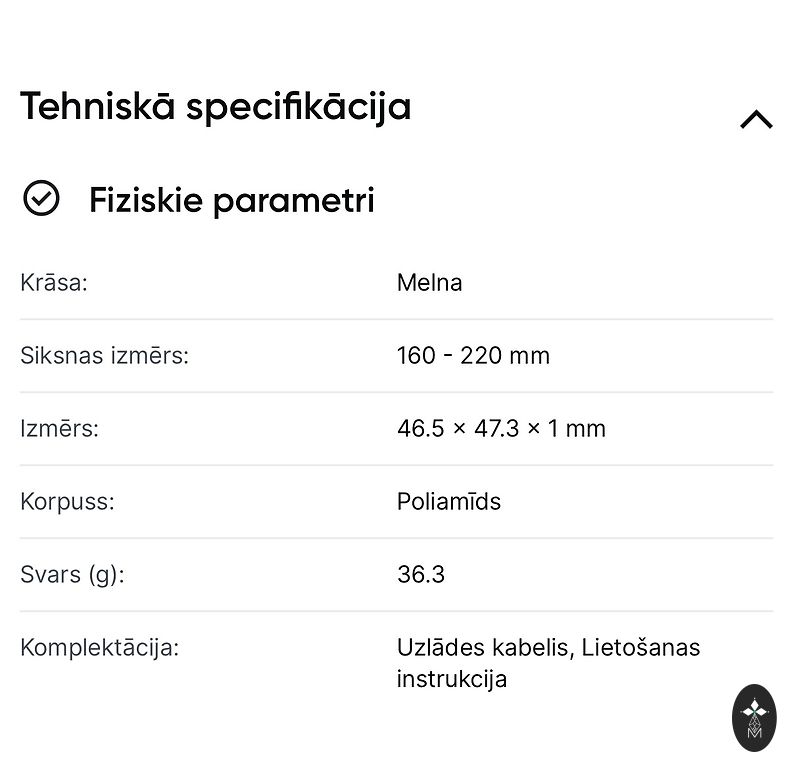793x768 pixels.
Task: Select the 36.3 weight value
Action: 420,574
